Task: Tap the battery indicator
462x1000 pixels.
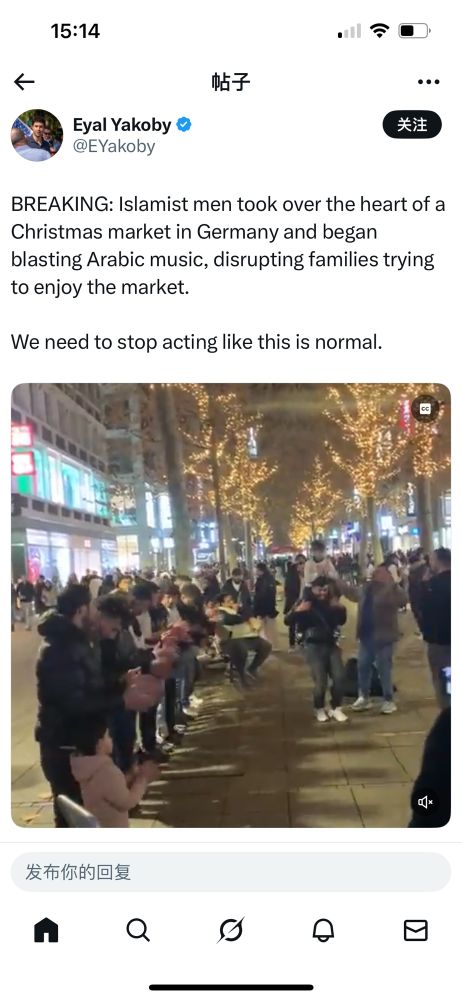Action: [x=414, y=31]
